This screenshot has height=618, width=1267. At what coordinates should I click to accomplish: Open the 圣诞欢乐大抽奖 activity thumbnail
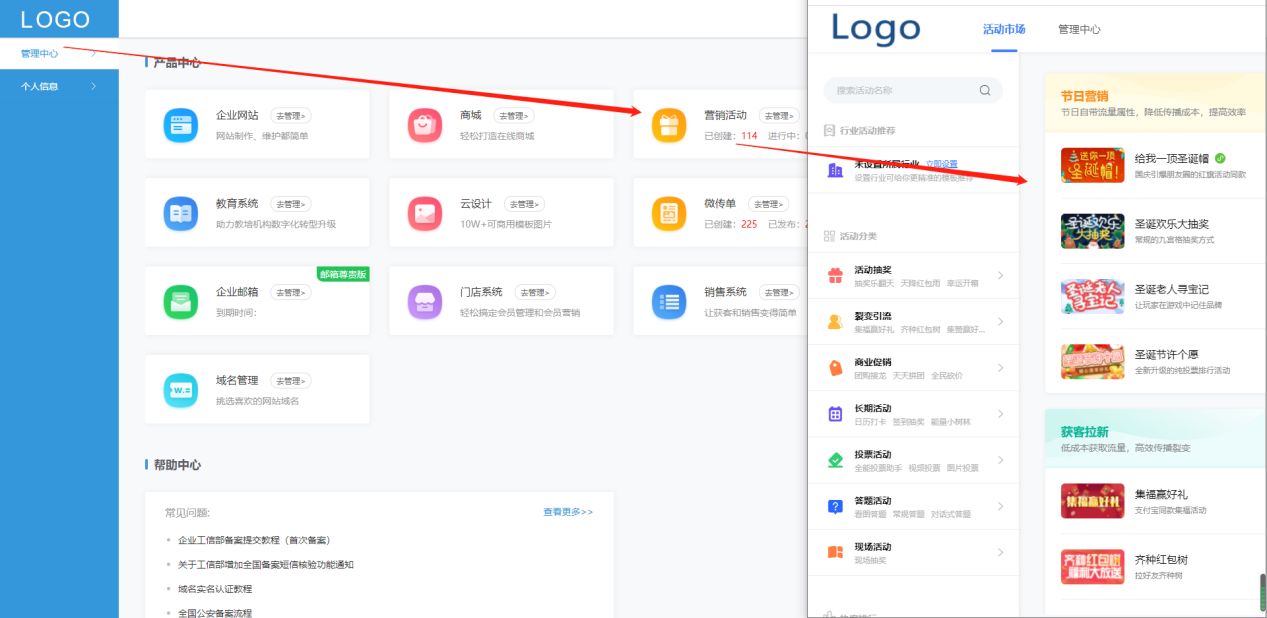[1092, 231]
